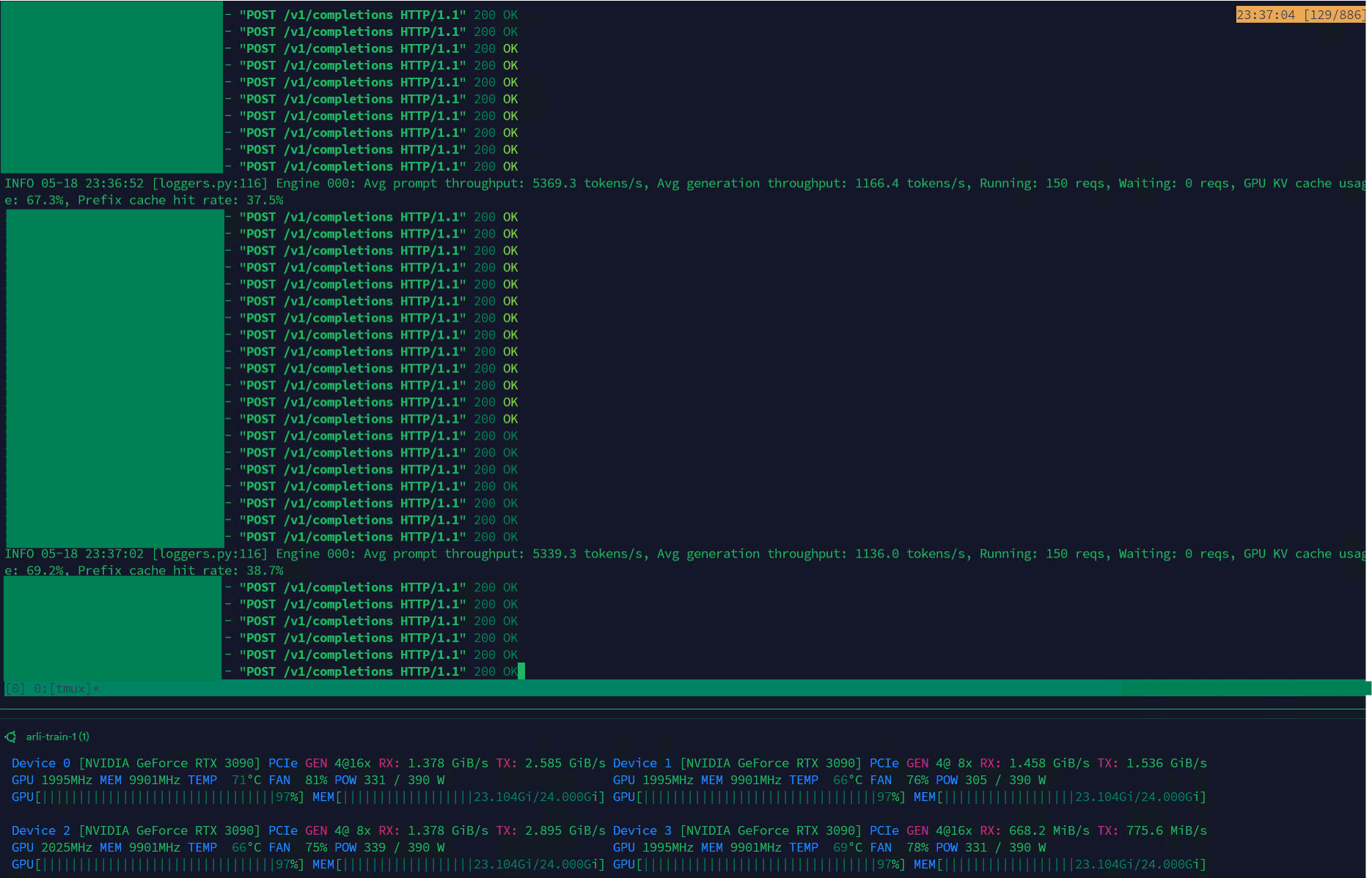Image resolution: width=1372 pixels, height=878 pixels.
Task: Click the '69.2%' KV cache usage value
Action: click(47, 571)
